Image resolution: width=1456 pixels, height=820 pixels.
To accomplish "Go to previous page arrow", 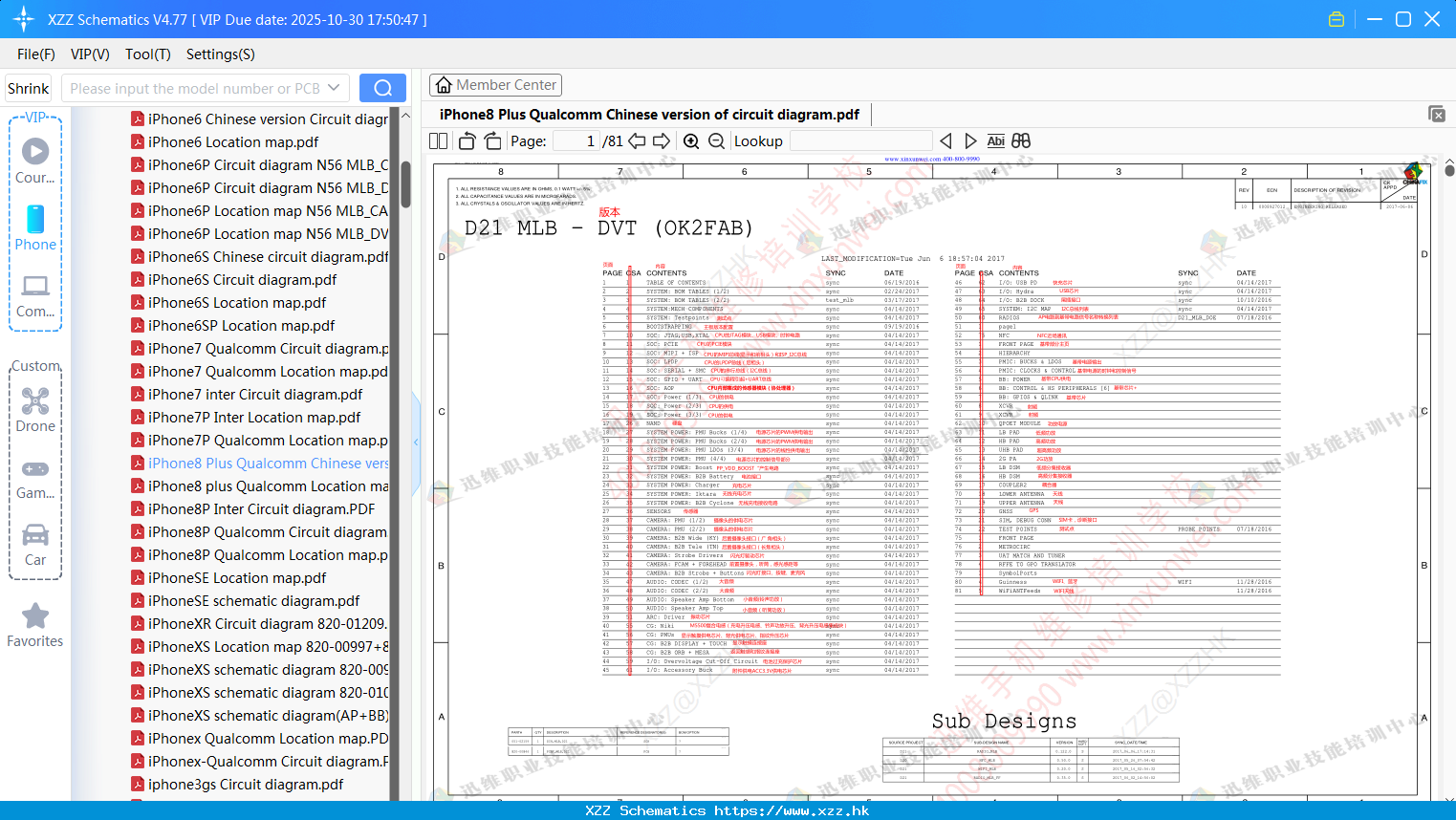I will (x=637, y=141).
